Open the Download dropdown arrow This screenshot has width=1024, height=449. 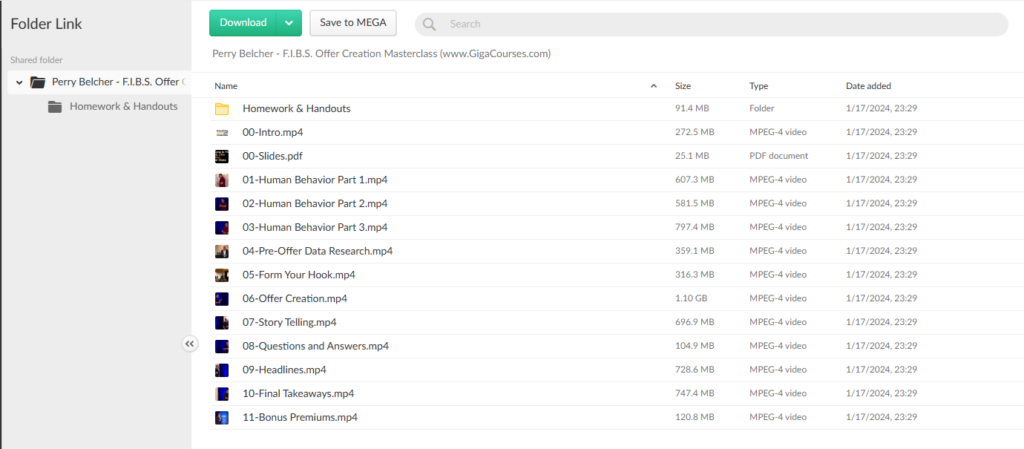[288, 23]
